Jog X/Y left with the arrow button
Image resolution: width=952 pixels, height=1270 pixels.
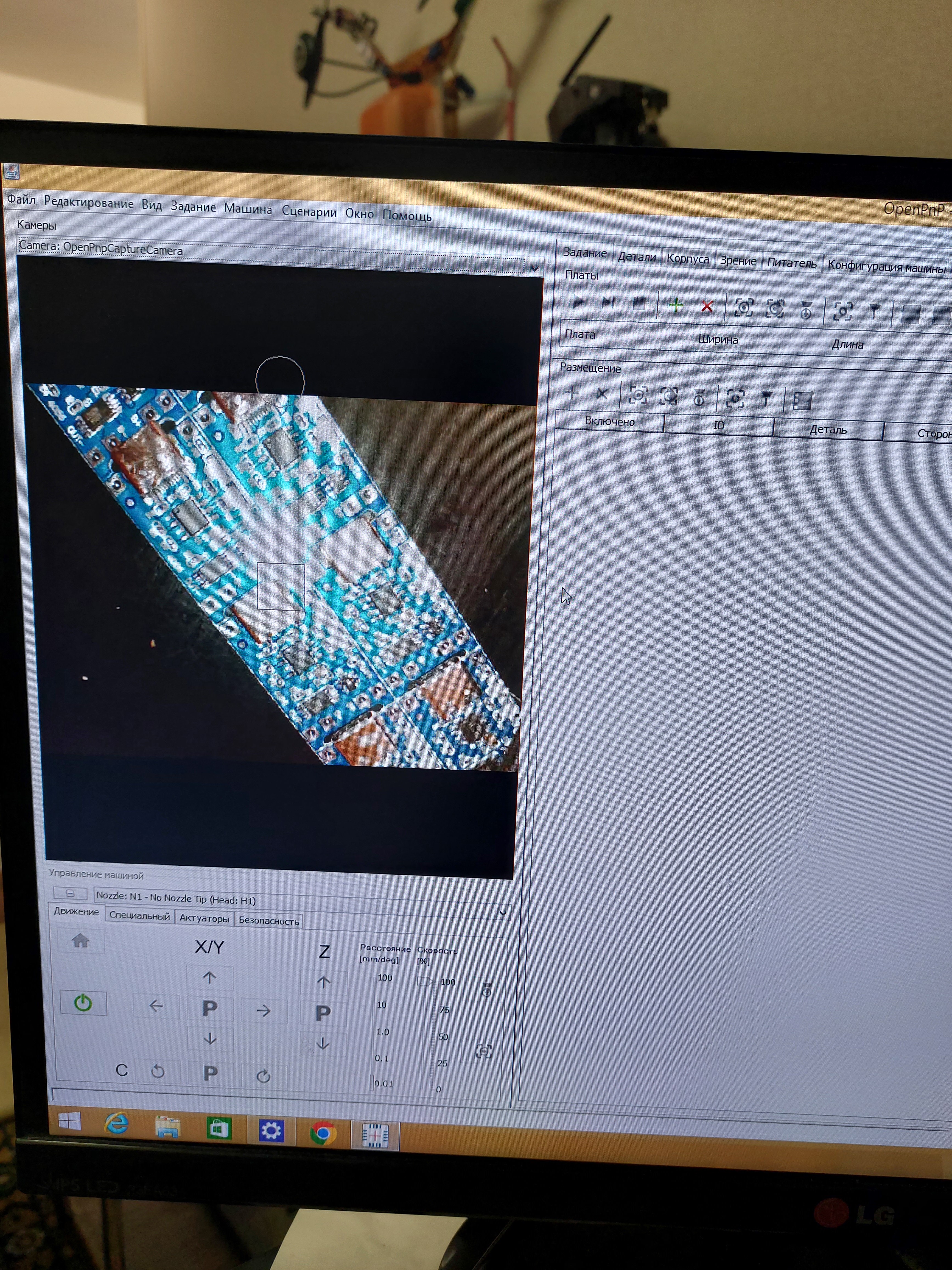pos(156,1006)
